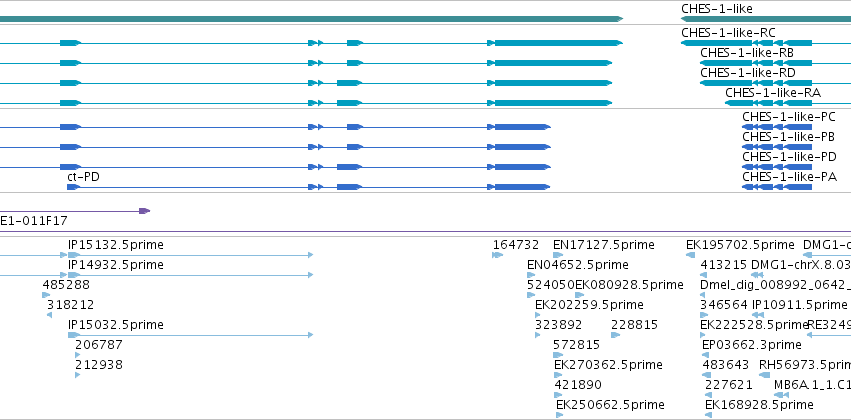Select the IP14932.5prime EST
Image resolution: width=851 pixels, height=420 pixels.
[116, 265]
